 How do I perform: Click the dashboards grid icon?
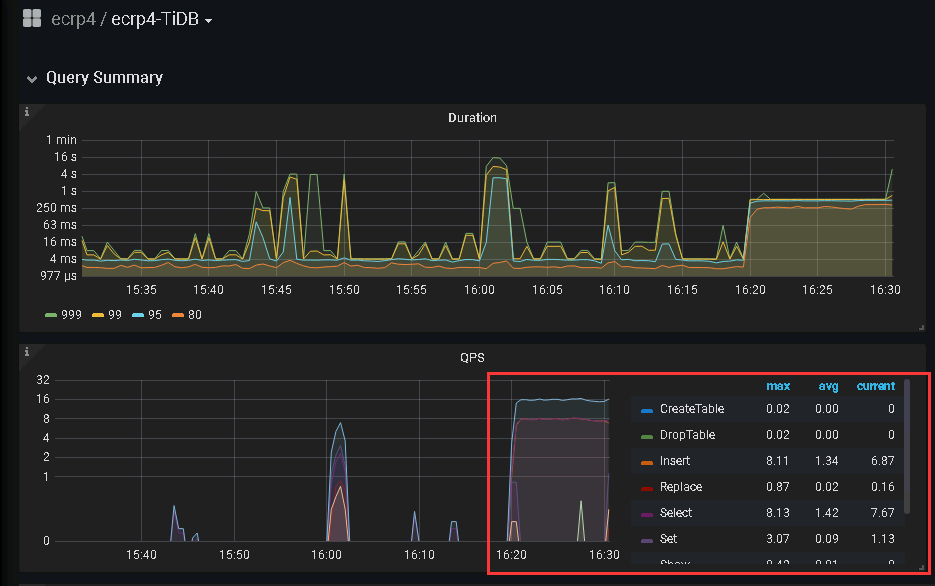click(32, 19)
